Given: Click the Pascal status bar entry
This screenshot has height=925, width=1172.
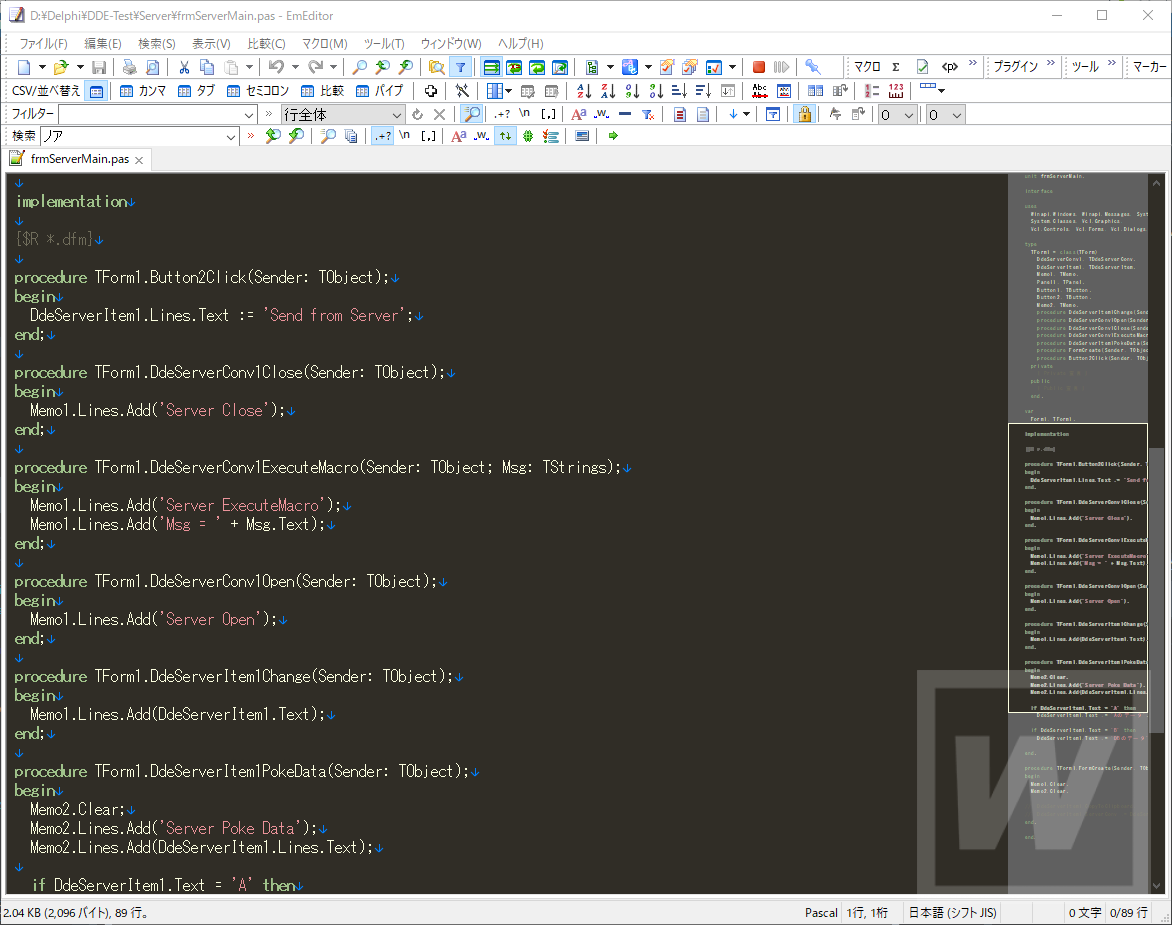Looking at the screenshot, I should tap(821, 912).
